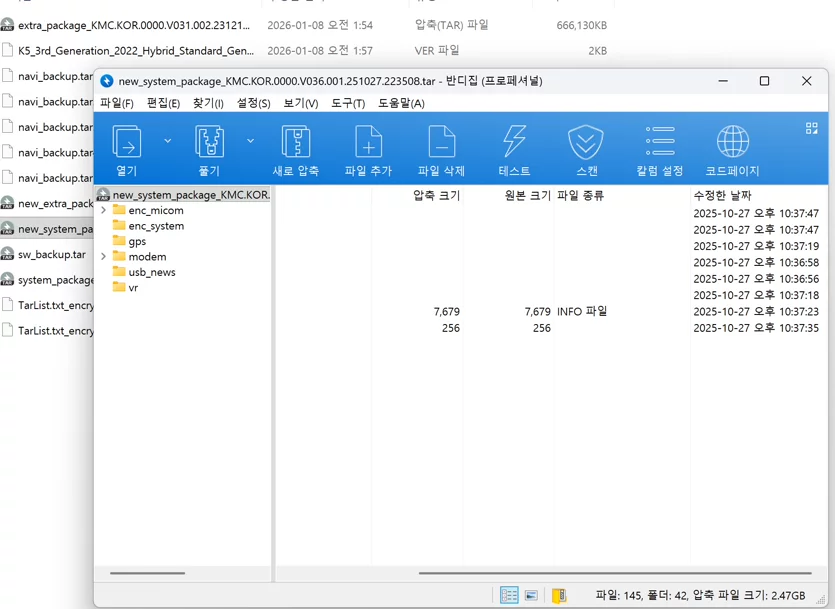Minimize the Bandizip window
Image resolution: width=835 pixels, height=609 pixels.
click(723, 81)
